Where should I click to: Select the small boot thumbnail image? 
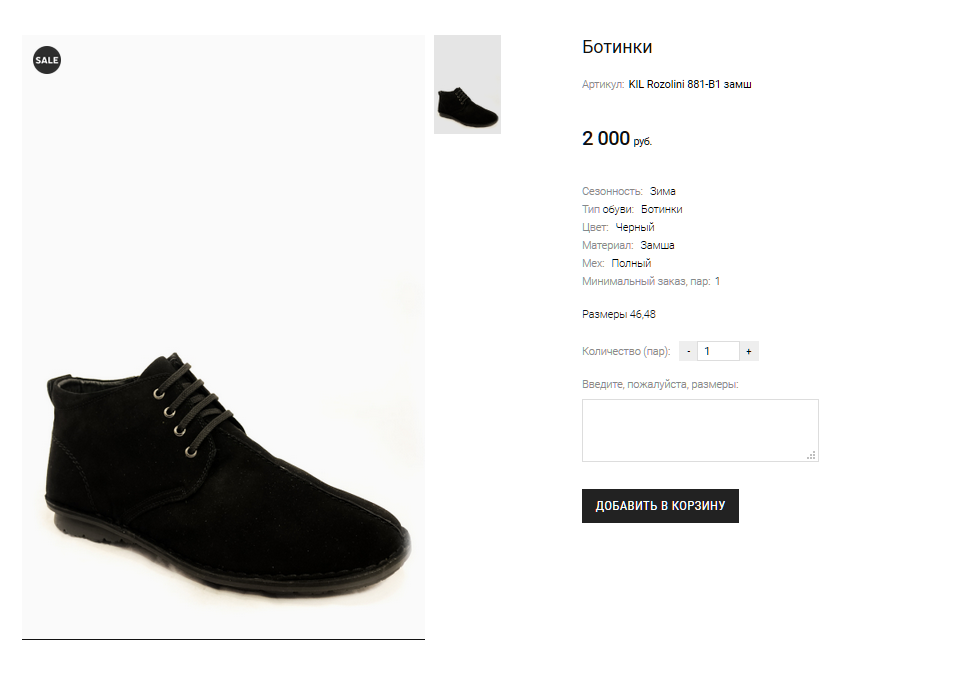point(467,85)
